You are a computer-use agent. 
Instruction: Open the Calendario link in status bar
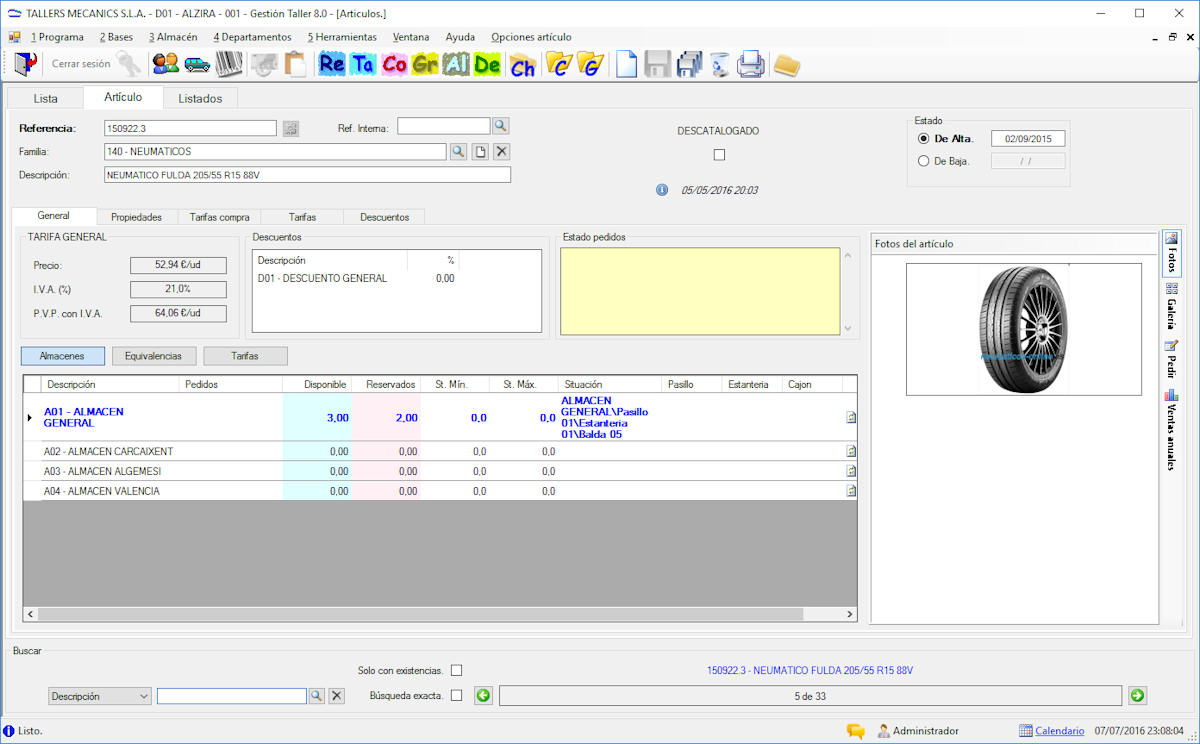(x=1059, y=731)
